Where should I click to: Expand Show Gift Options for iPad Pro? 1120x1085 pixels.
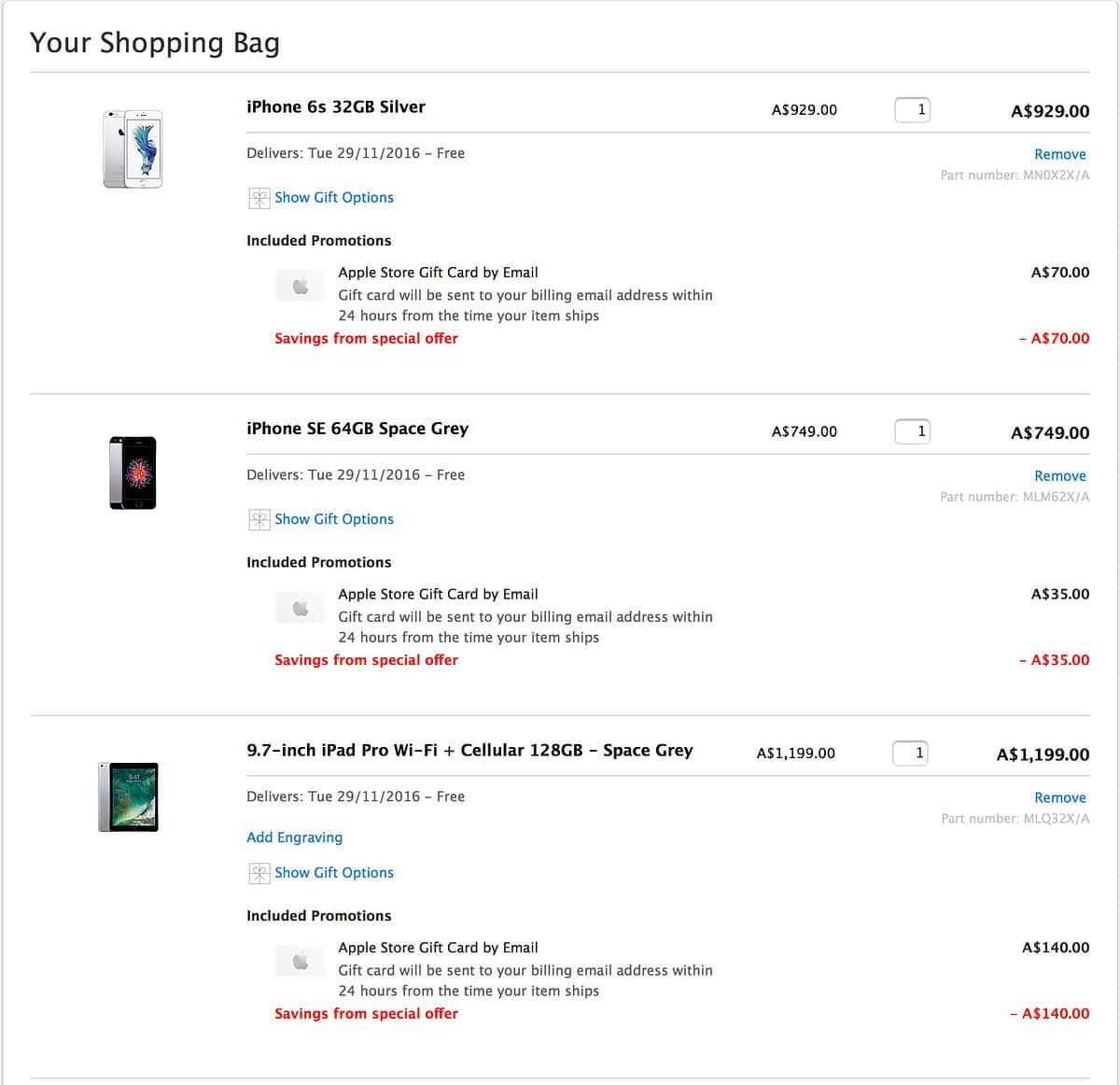pos(333,873)
